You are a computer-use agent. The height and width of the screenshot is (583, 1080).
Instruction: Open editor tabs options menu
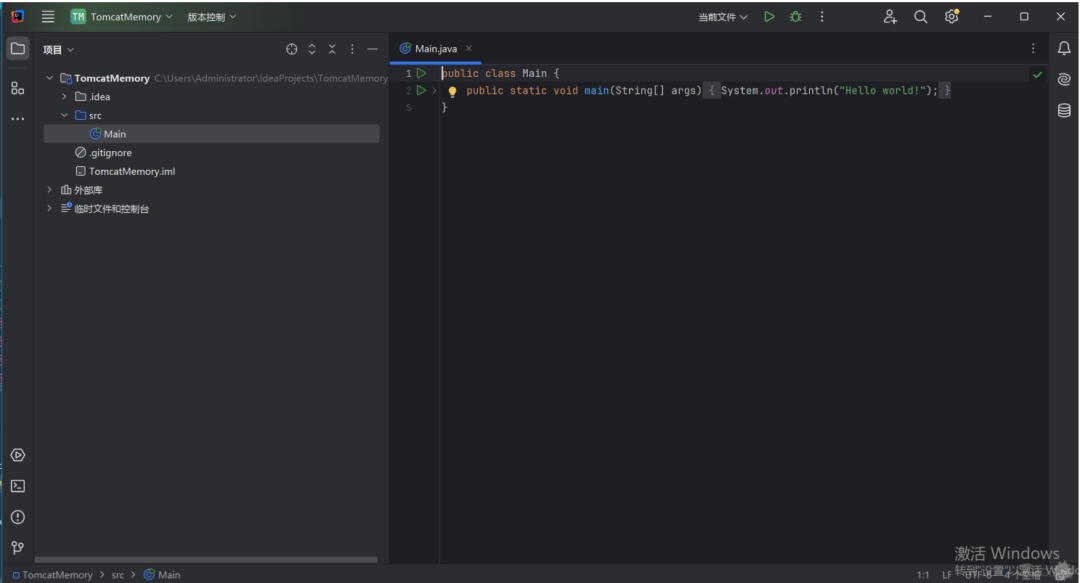point(1032,48)
